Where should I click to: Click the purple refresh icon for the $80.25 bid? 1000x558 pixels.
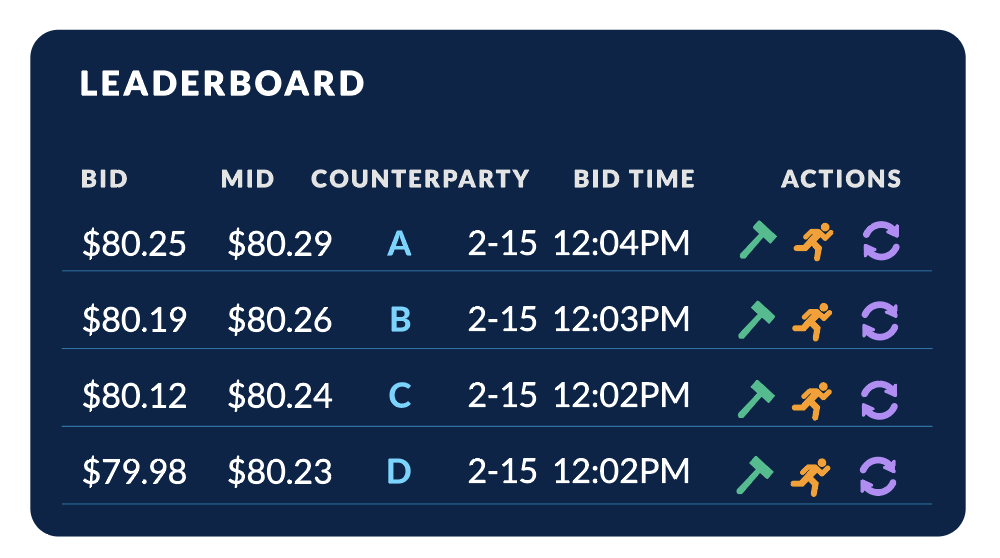coord(881,241)
